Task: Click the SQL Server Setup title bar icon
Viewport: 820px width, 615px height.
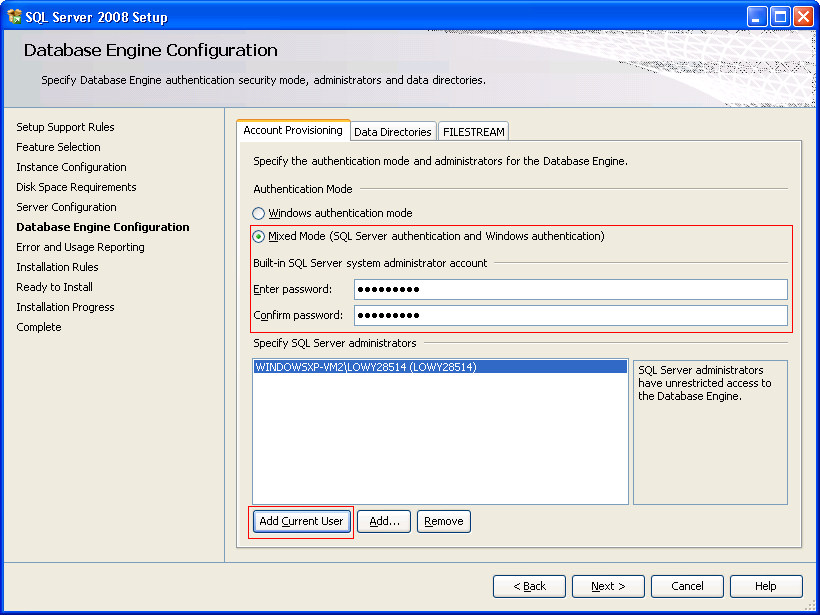Action: (x=15, y=17)
